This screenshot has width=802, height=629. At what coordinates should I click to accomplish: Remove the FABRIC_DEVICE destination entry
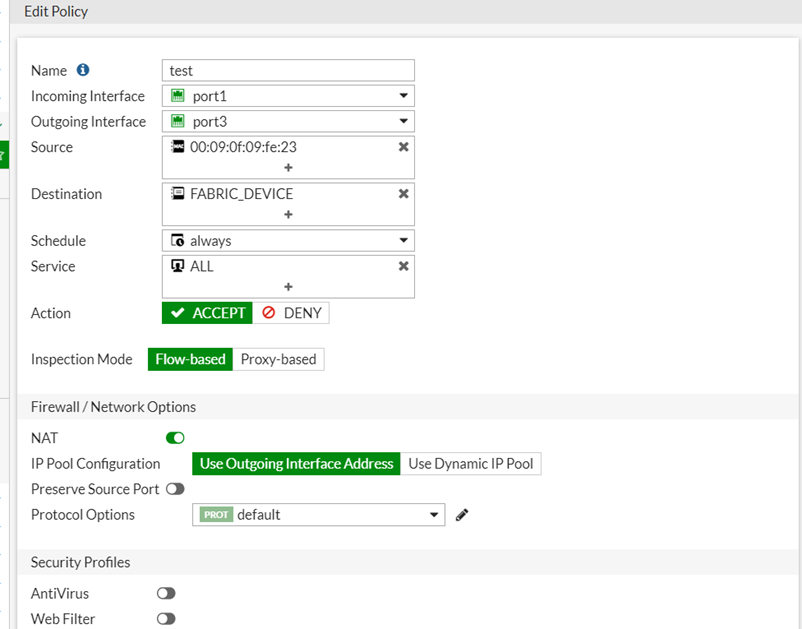[x=403, y=194]
